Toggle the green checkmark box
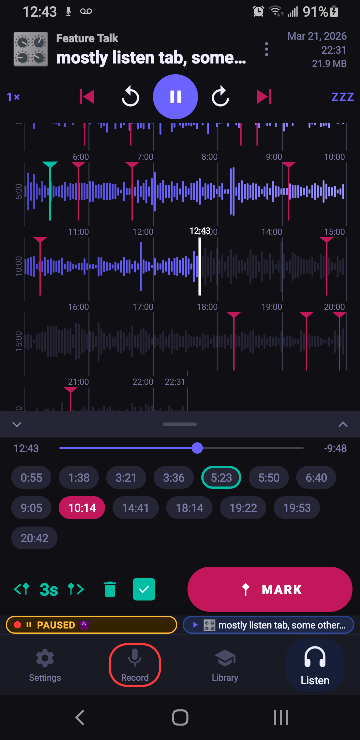Screen dimensions: 360x740 point(144,589)
